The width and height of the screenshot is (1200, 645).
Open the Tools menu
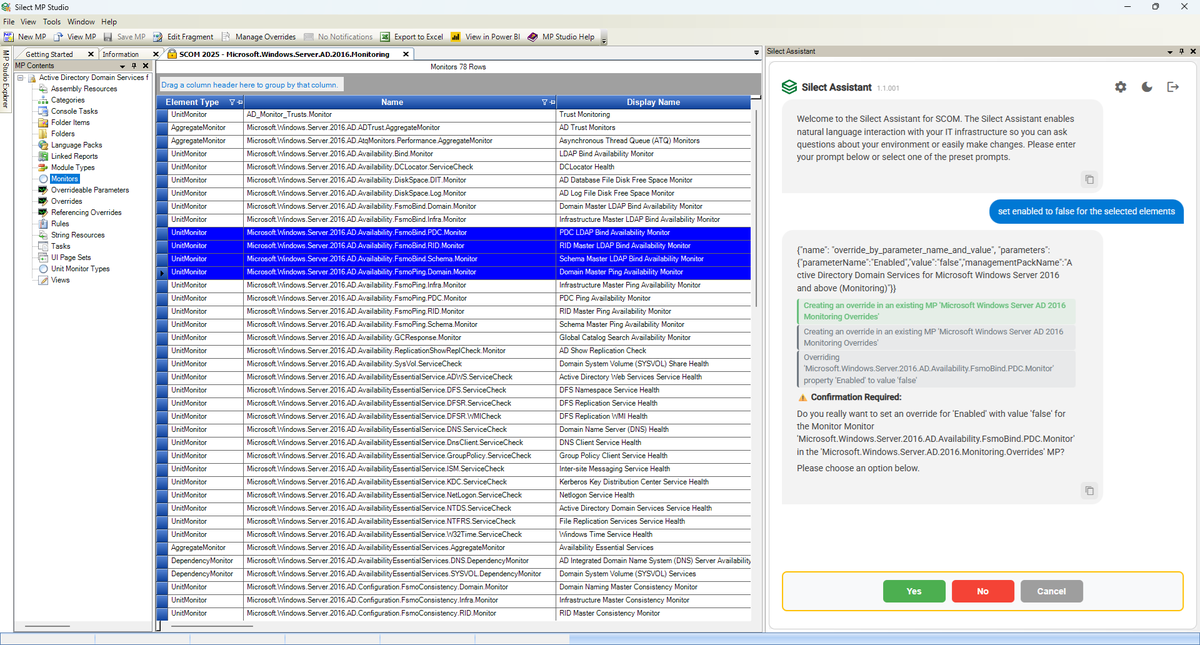[x=52, y=21]
